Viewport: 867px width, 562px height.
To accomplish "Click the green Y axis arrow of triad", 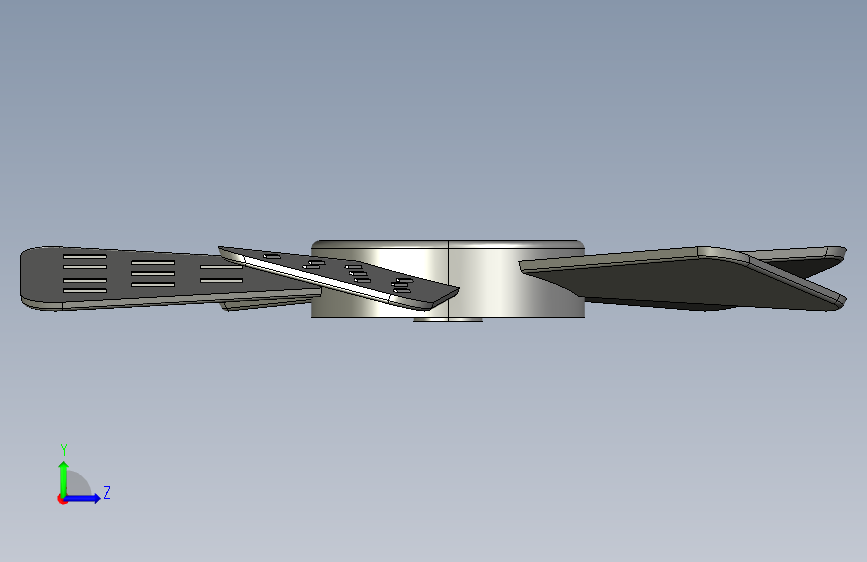I will (64, 478).
